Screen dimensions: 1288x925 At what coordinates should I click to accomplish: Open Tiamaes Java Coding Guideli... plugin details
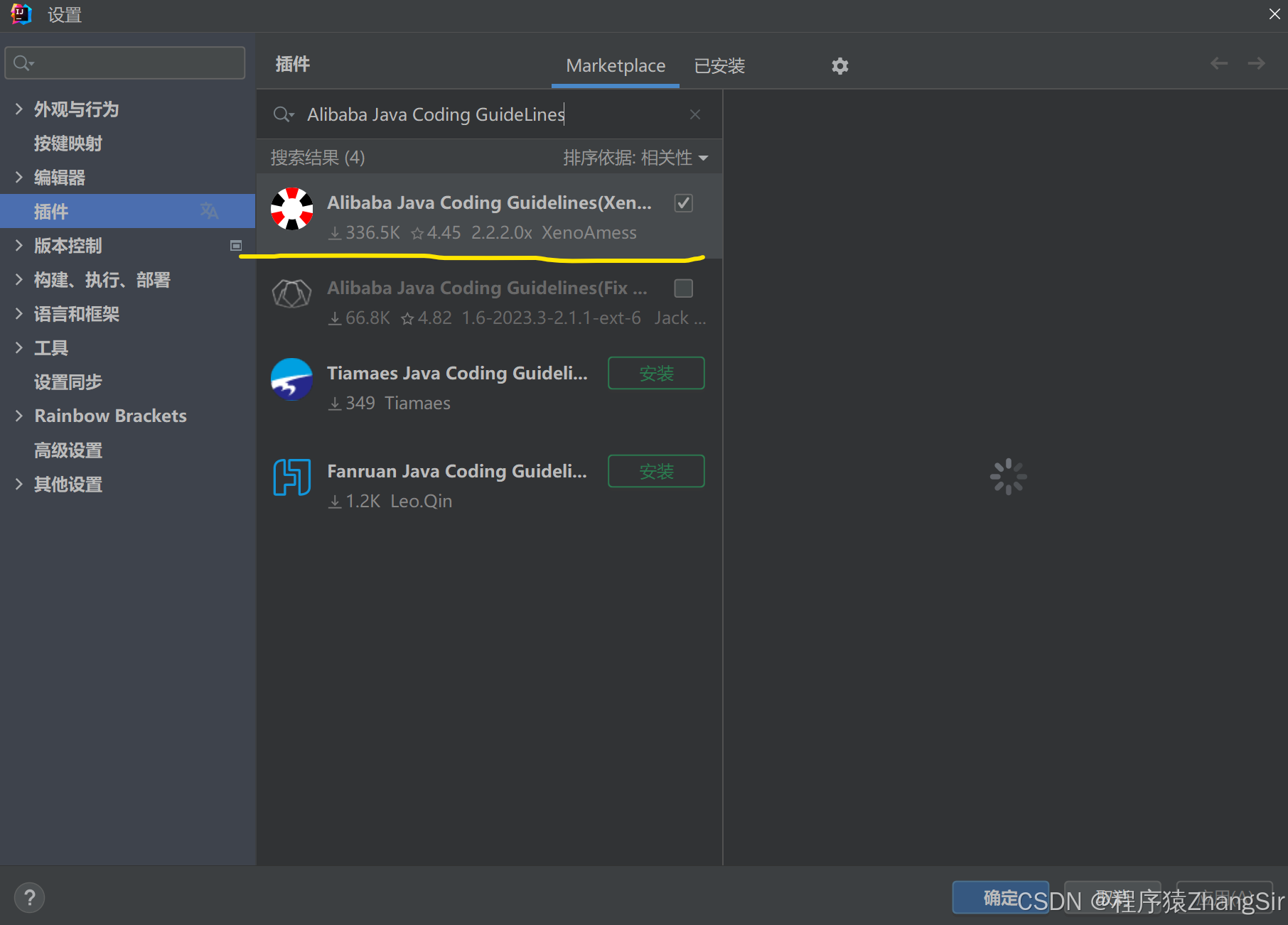(457, 373)
